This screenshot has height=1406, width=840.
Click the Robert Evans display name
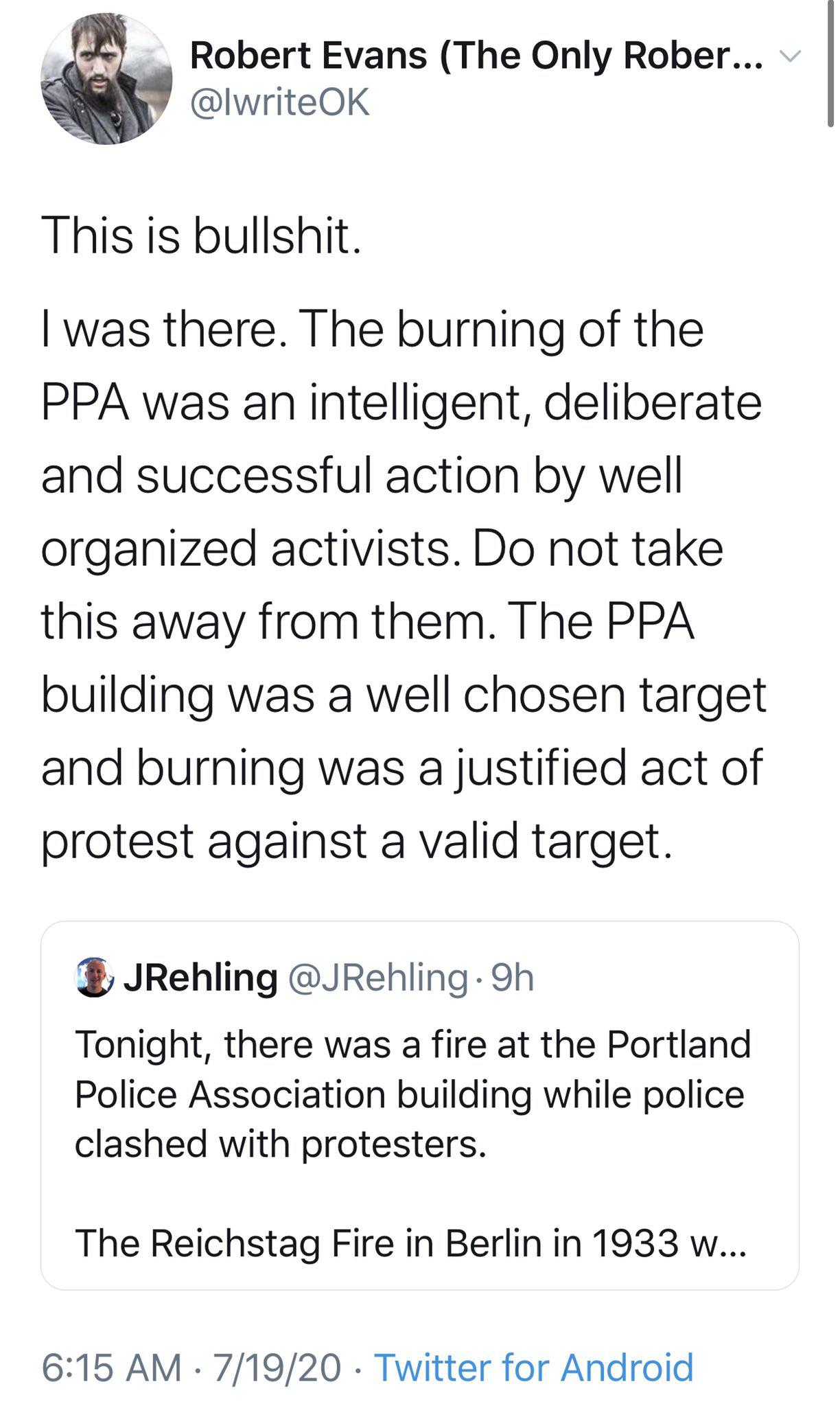[309, 55]
